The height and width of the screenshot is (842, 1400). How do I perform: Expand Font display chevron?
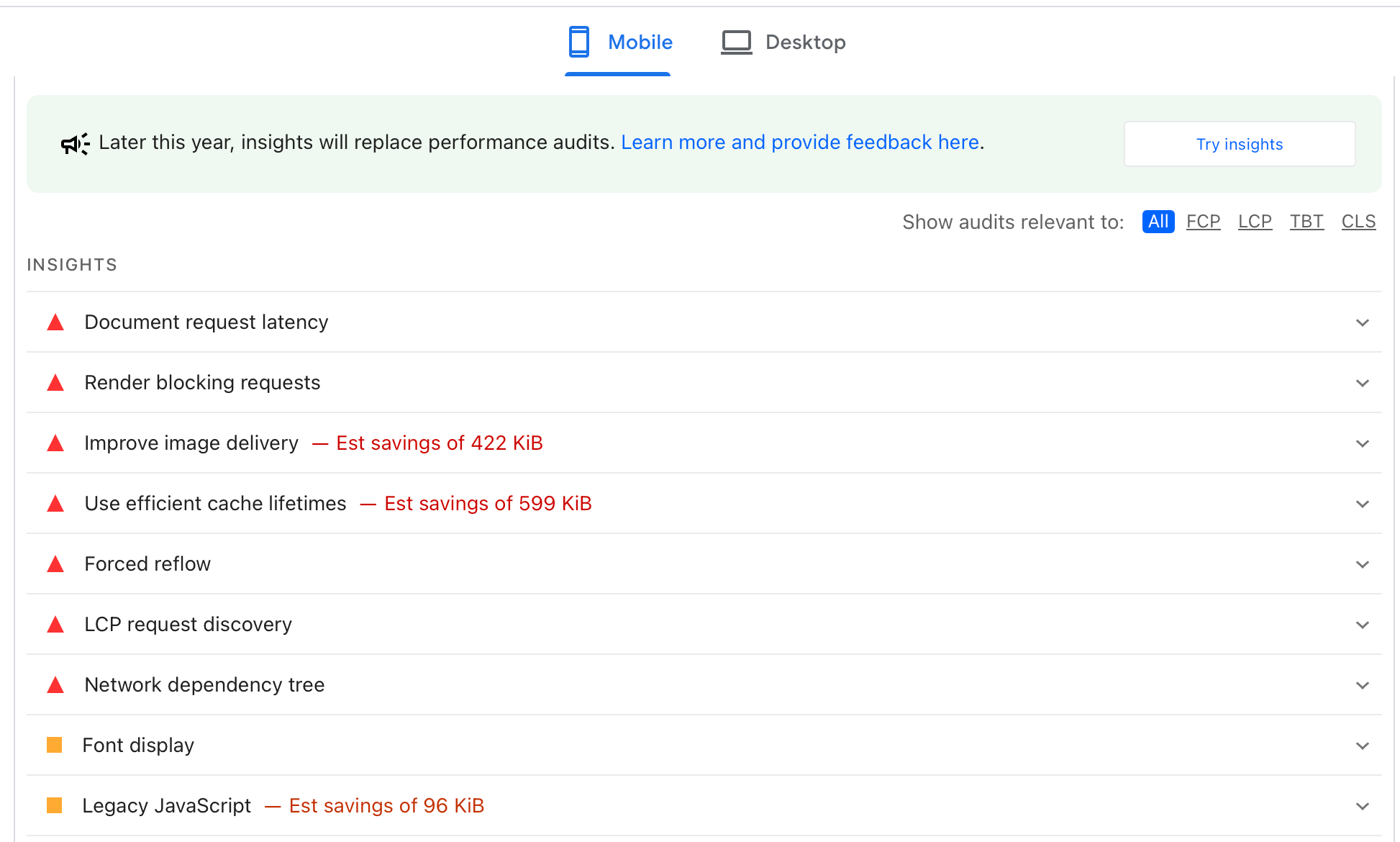(x=1363, y=746)
